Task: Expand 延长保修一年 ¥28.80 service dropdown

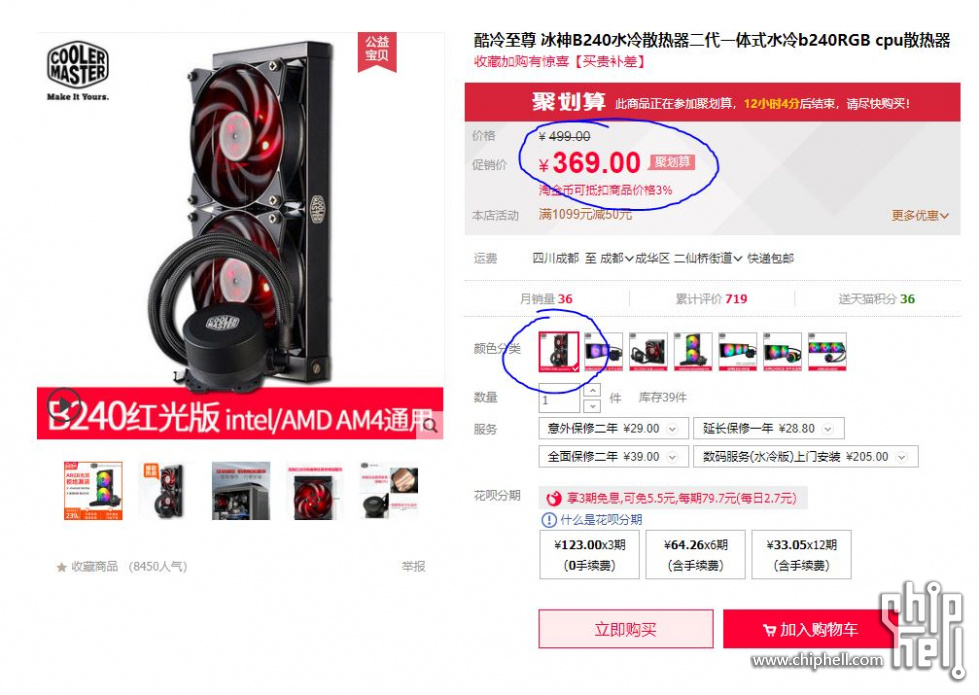Action: pos(828,429)
